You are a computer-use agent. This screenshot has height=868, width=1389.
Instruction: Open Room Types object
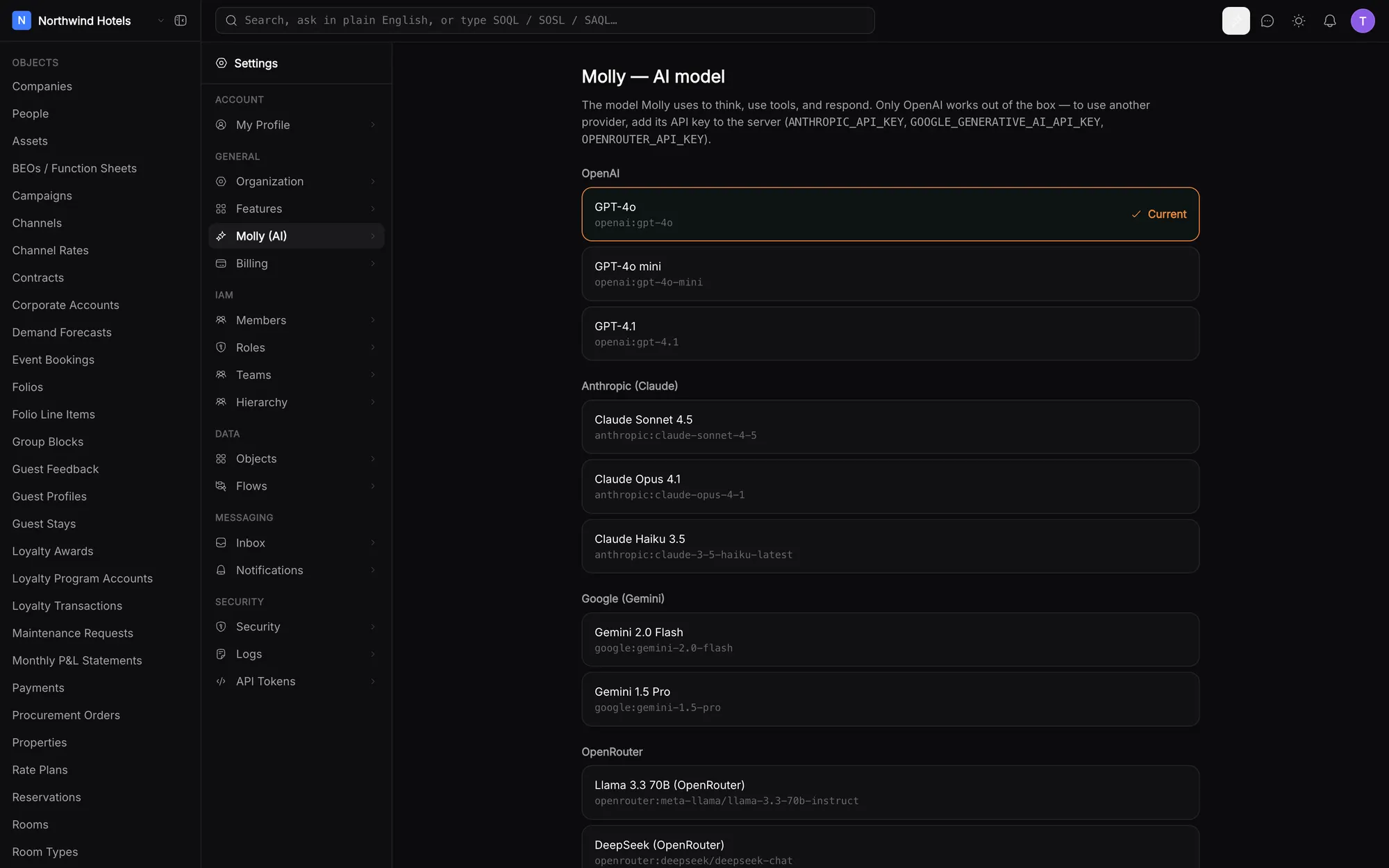45,852
